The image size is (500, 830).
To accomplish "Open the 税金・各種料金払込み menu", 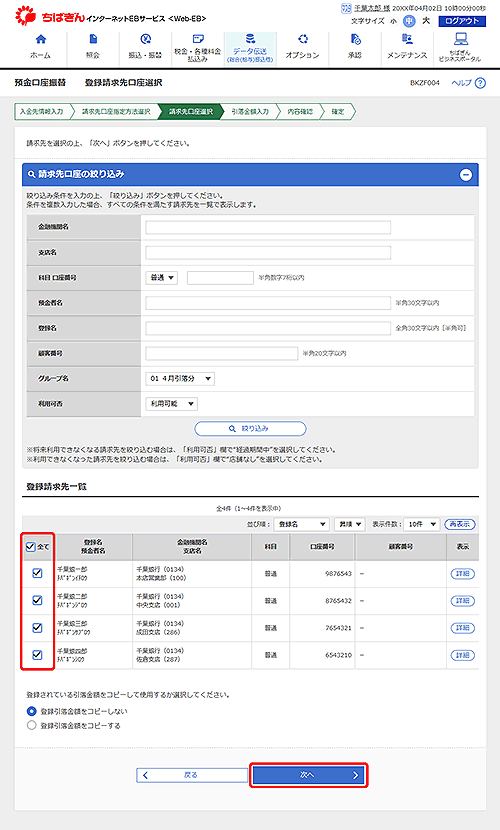I will click(198, 48).
